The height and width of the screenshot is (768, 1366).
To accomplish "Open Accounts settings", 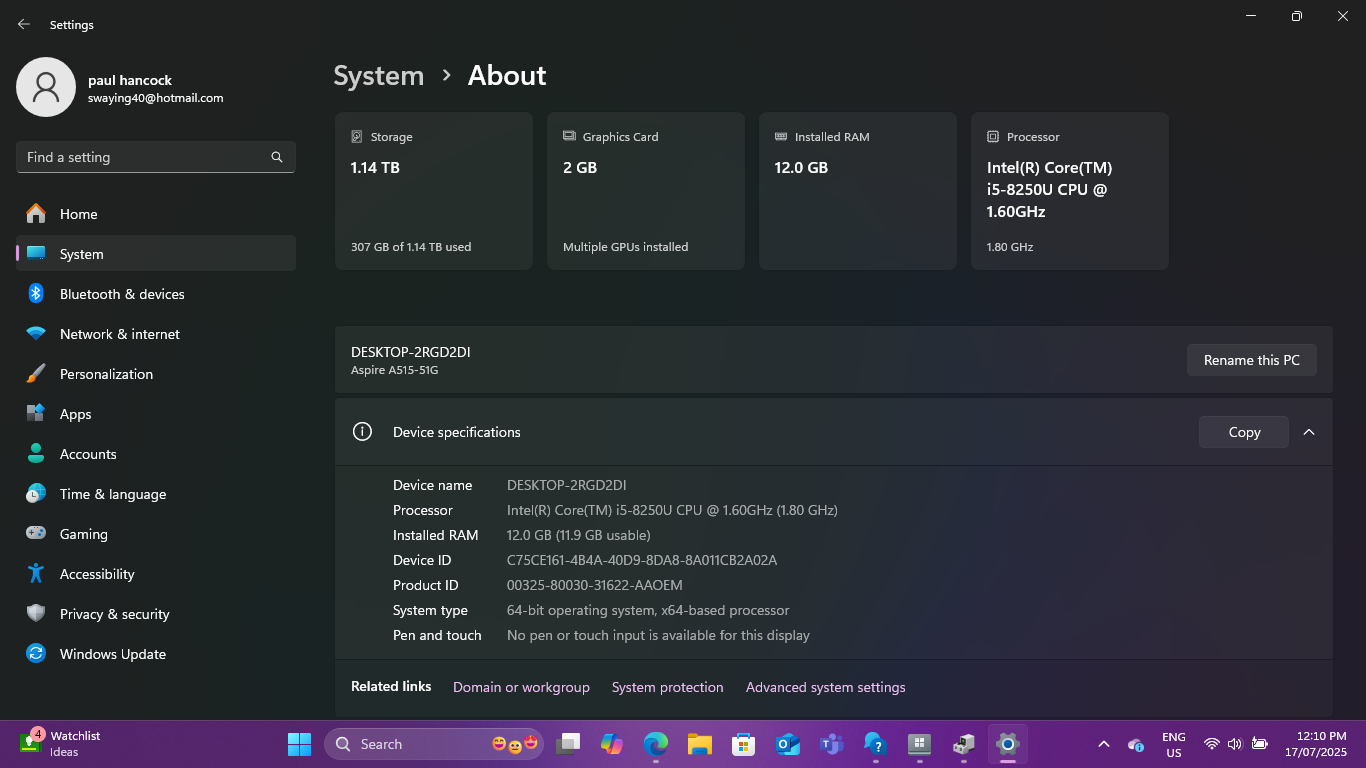I will pyautogui.click(x=156, y=454).
